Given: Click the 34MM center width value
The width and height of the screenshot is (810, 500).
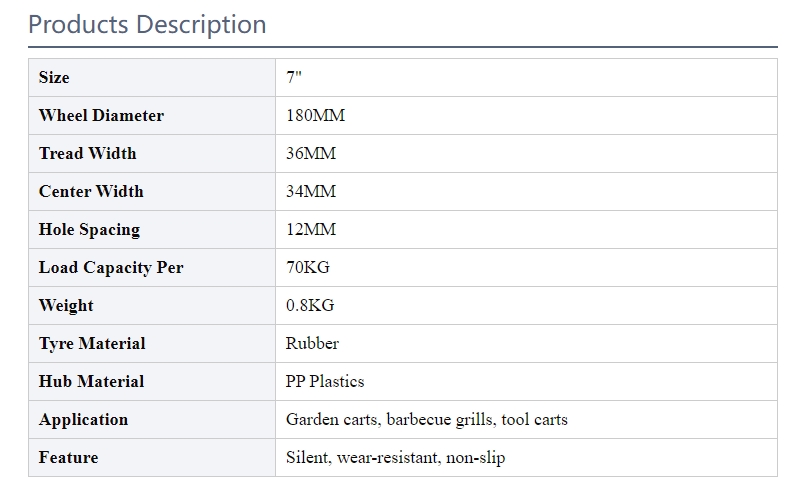Looking at the screenshot, I should (311, 192).
